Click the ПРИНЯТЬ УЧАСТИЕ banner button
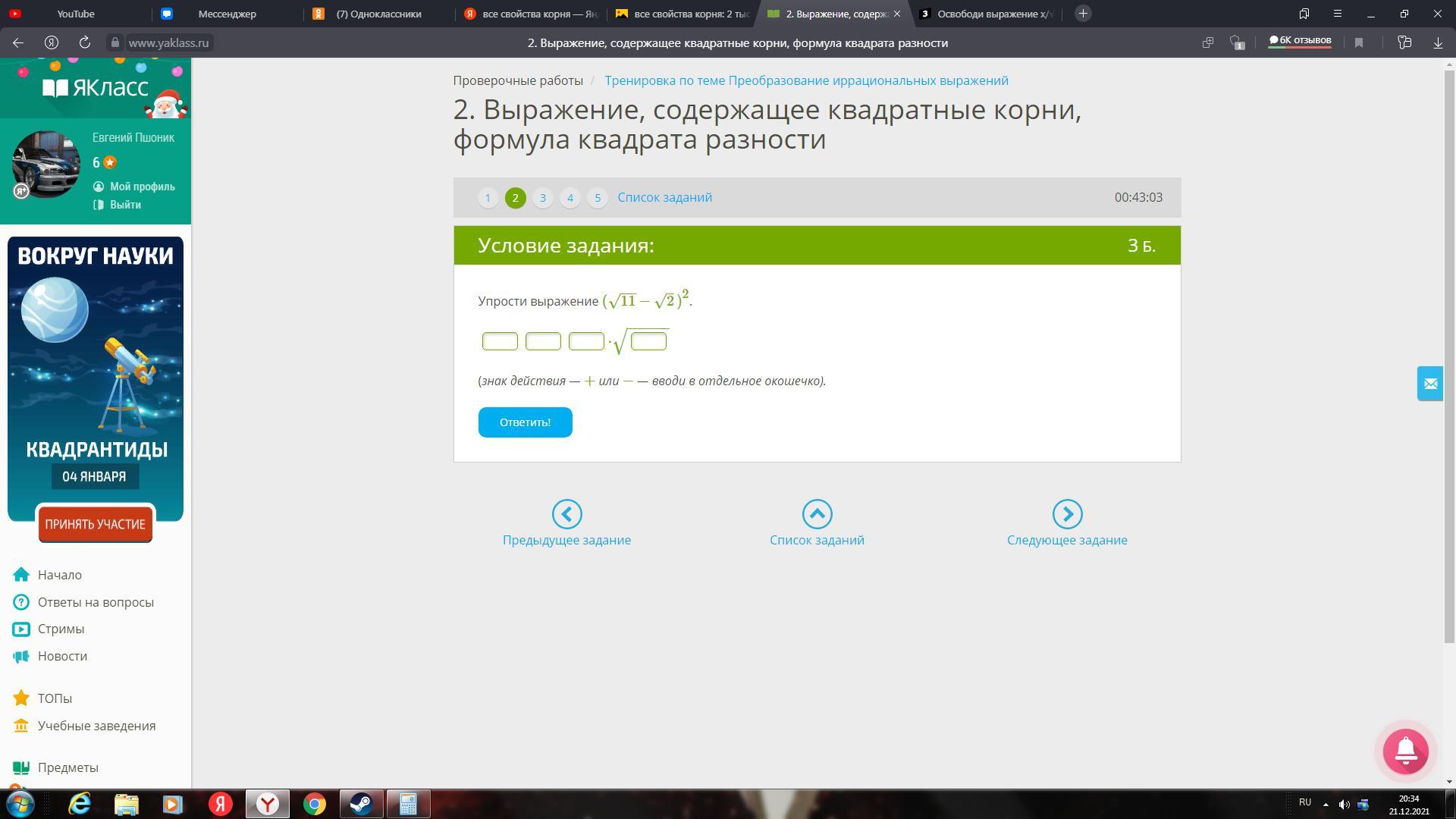 click(x=95, y=524)
